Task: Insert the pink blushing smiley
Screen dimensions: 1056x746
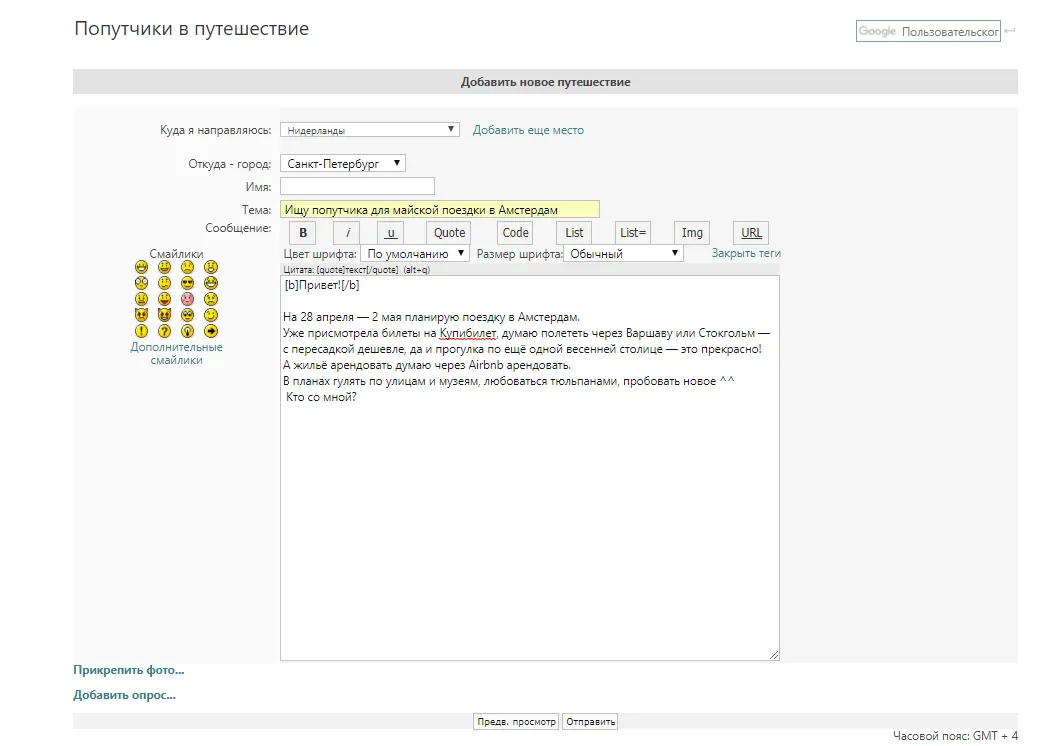Action: click(x=187, y=299)
